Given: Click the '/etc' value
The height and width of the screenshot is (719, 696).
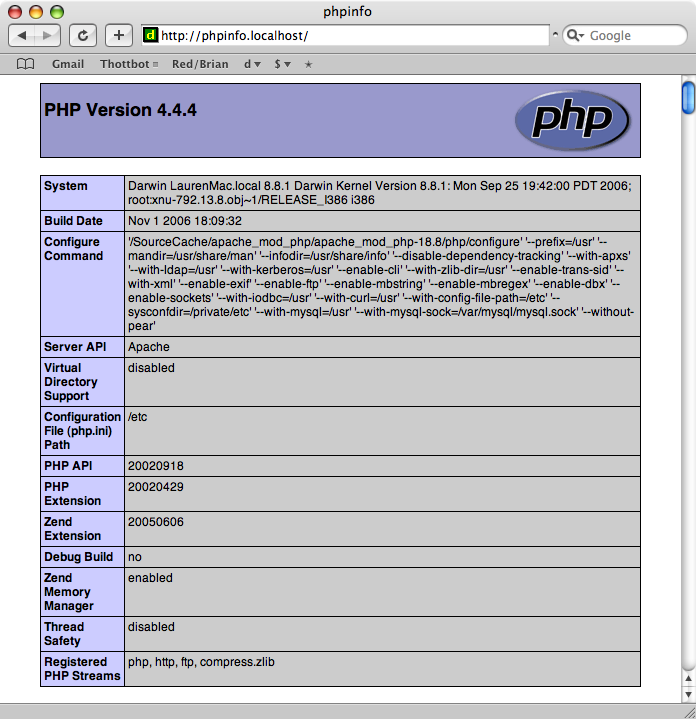Looking at the screenshot, I should [138, 417].
